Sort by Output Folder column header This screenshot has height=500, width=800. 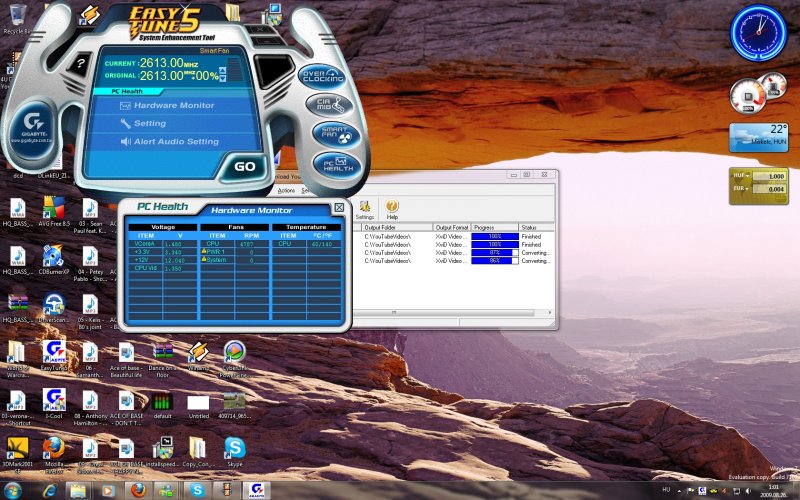(x=397, y=227)
